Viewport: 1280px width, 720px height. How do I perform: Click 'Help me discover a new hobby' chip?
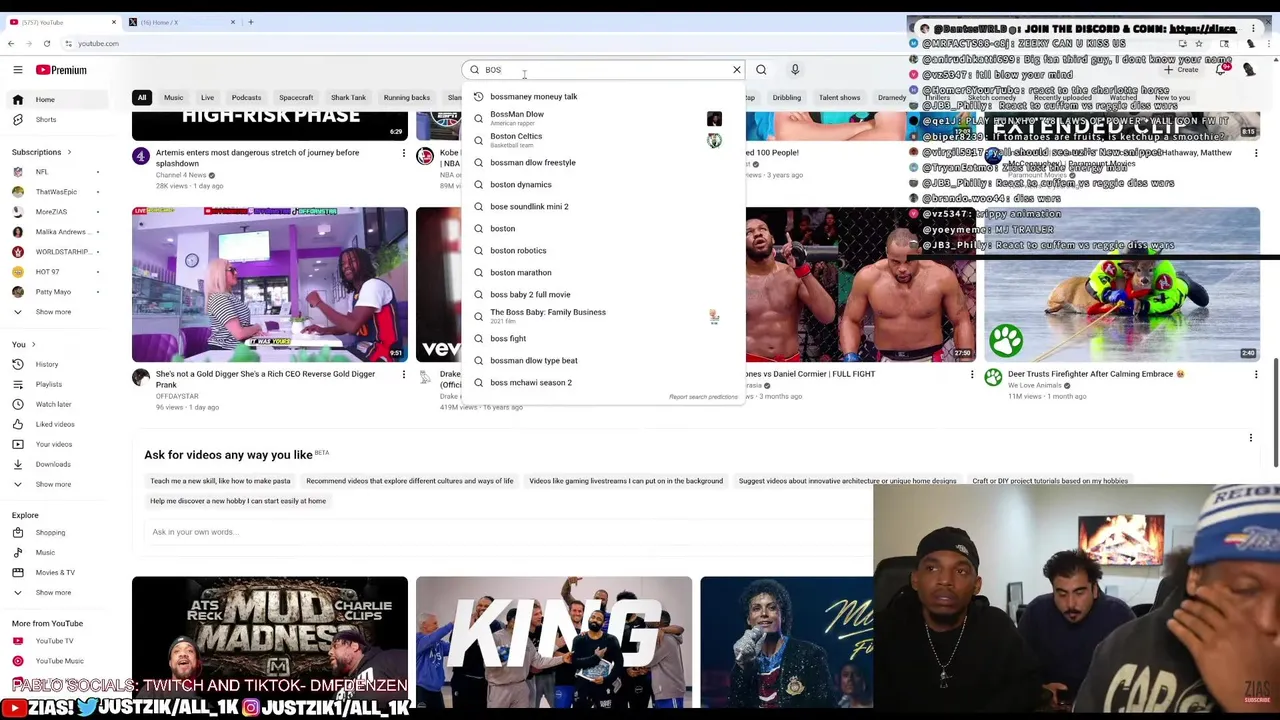238,501
